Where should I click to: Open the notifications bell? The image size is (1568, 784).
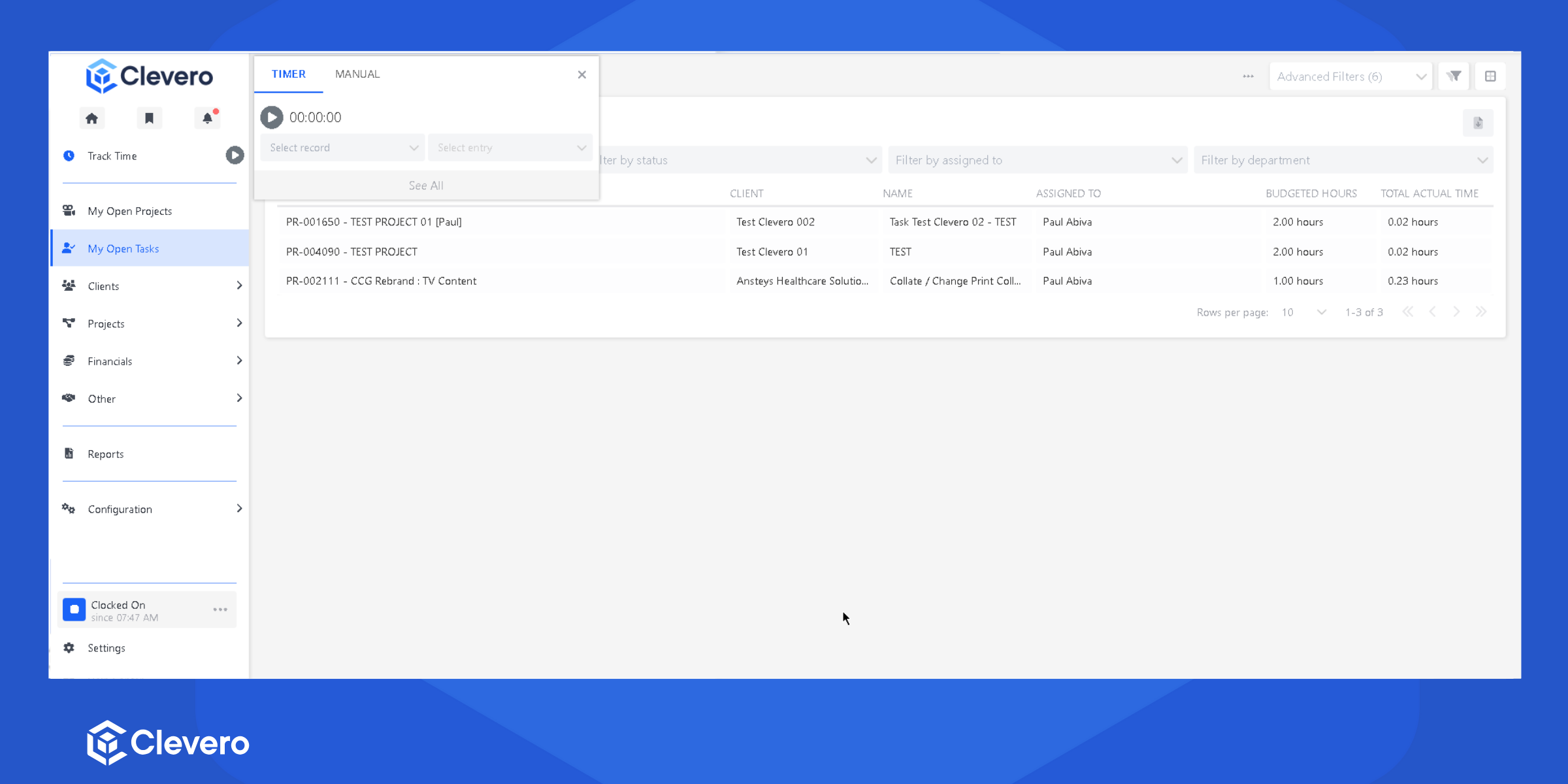click(x=207, y=118)
